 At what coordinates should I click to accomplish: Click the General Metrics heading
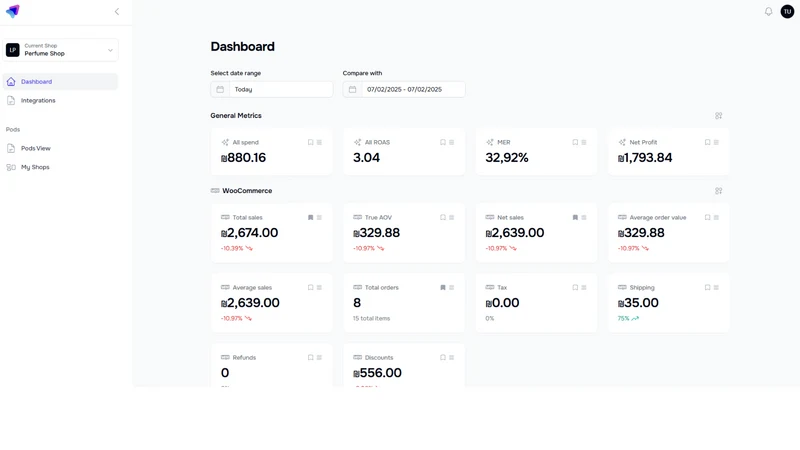pos(236,116)
